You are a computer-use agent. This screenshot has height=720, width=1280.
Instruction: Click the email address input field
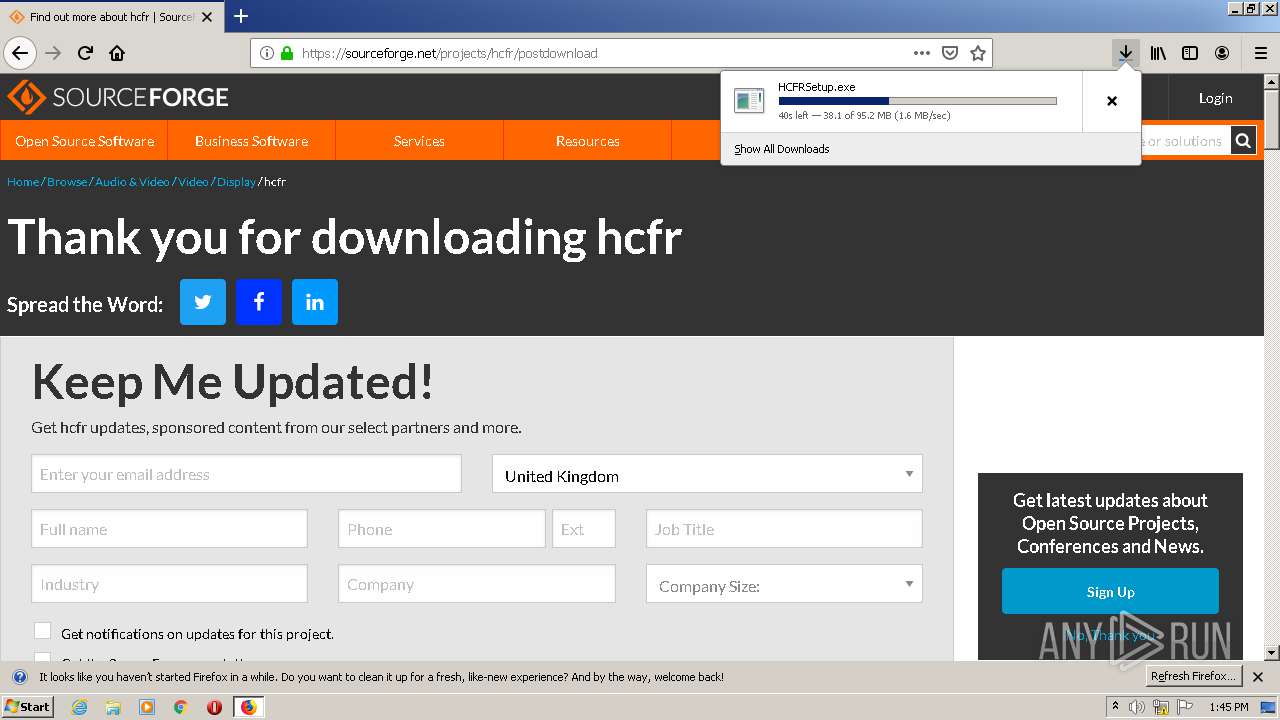(x=246, y=474)
